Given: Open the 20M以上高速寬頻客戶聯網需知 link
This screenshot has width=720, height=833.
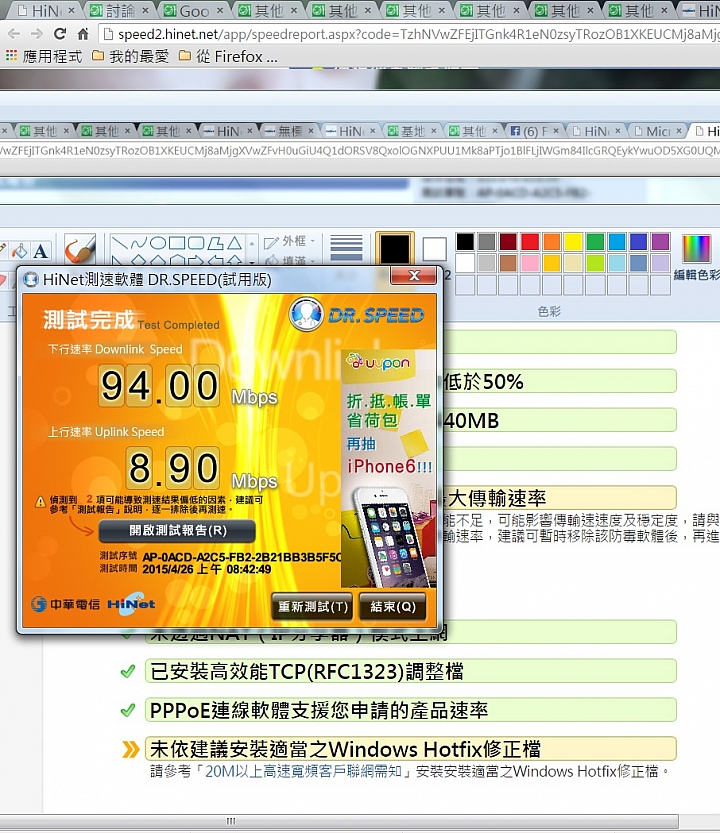Looking at the screenshot, I should click(x=303, y=771).
